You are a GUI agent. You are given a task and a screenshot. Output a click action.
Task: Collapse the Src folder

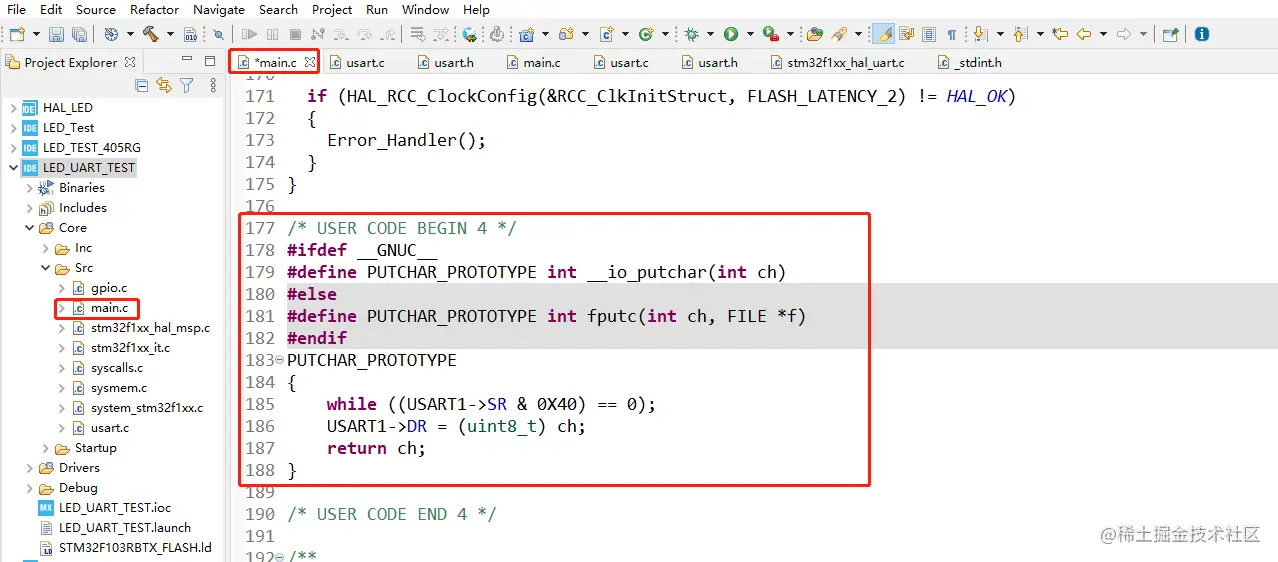point(45,268)
